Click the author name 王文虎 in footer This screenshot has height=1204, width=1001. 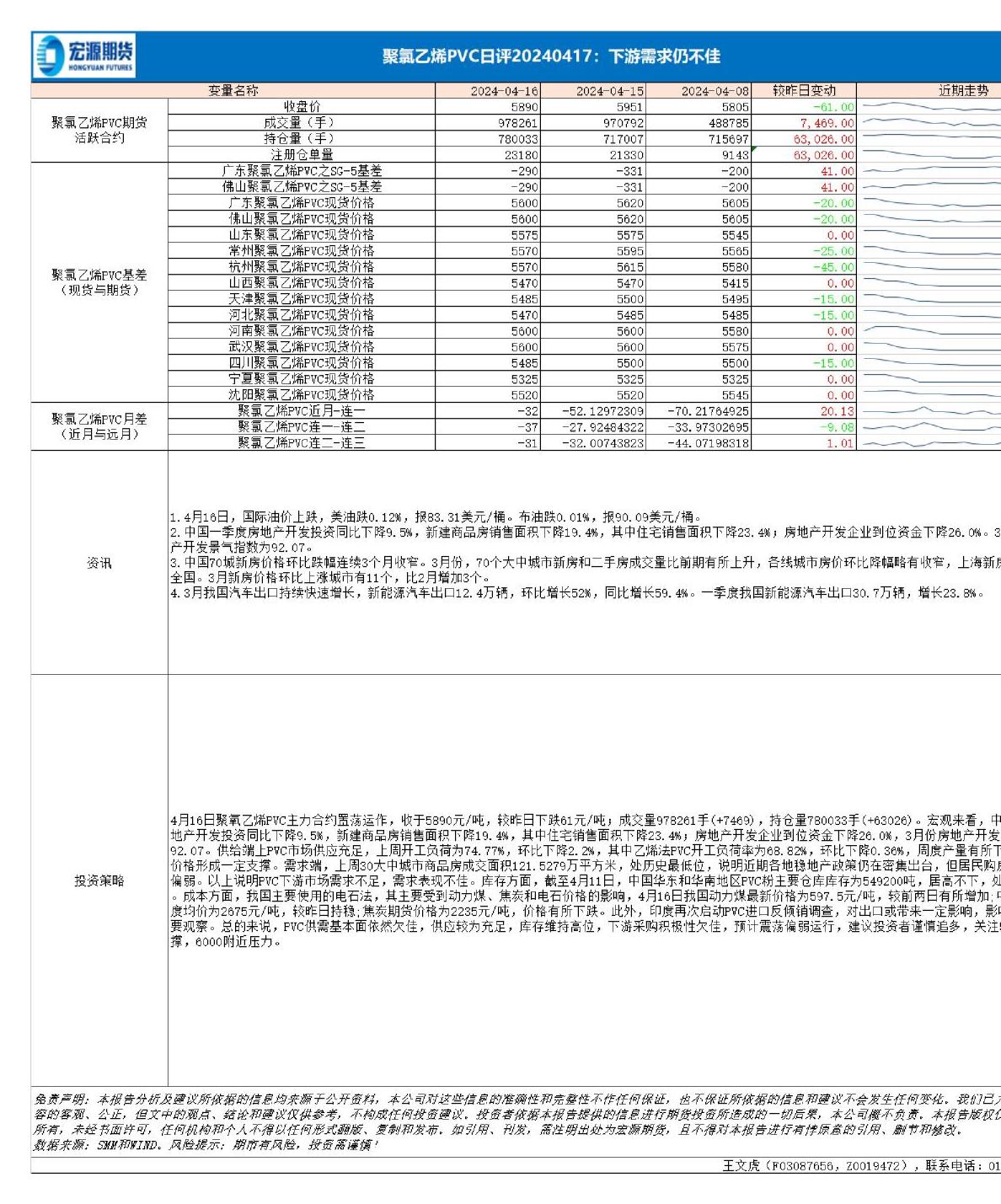(x=741, y=1165)
